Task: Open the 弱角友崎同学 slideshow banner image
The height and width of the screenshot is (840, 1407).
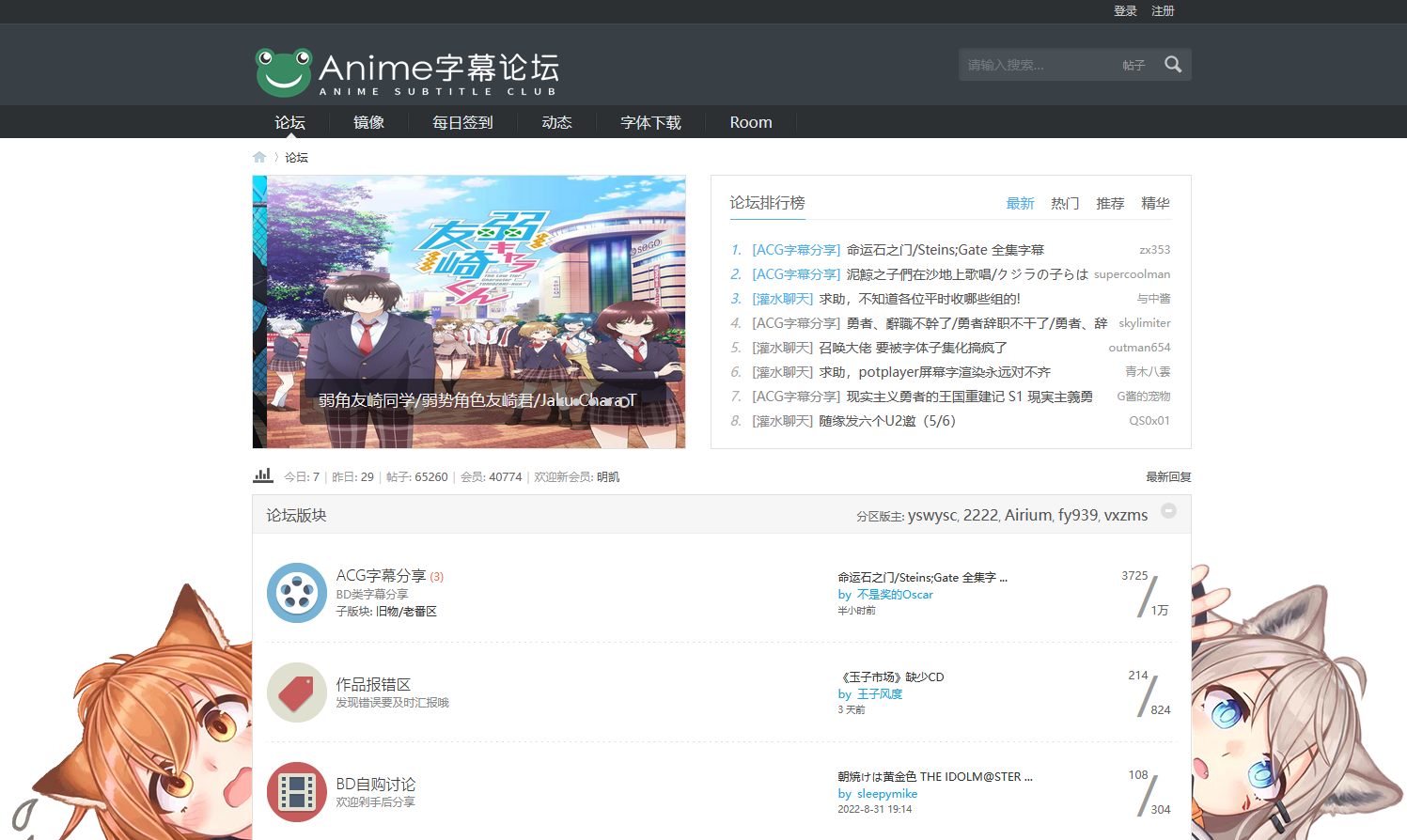Action: click(469, 312)
